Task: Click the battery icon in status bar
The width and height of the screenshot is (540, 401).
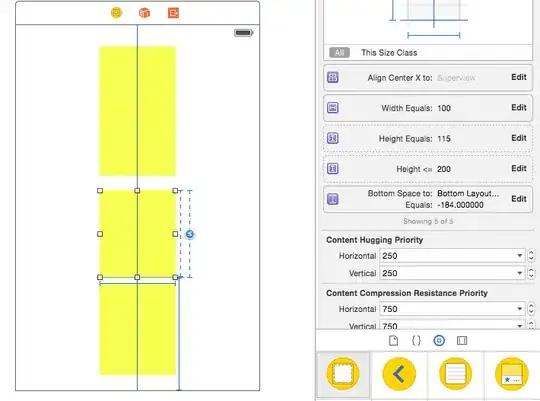Action: [x=244, y=33]
